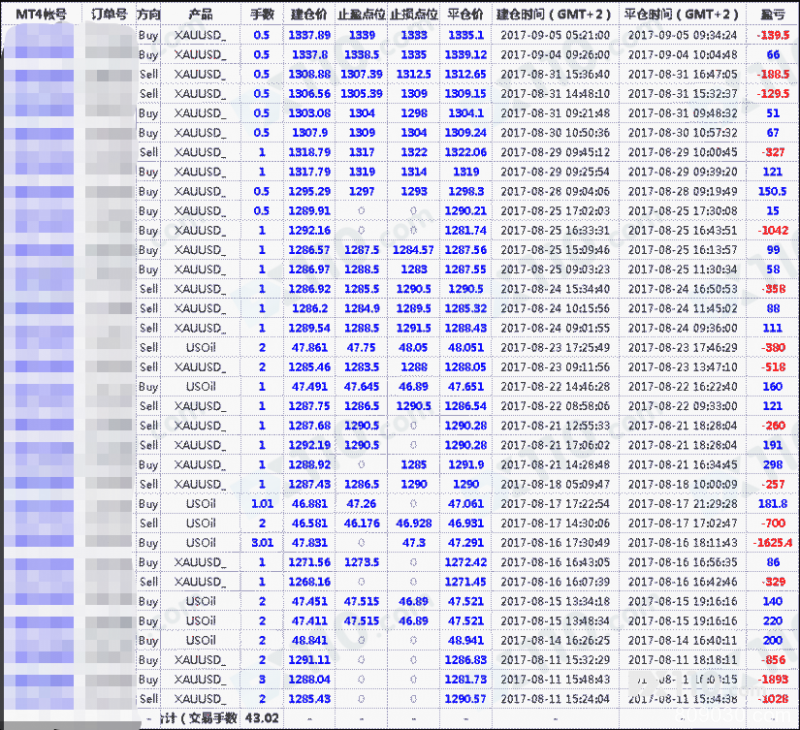Select the profit value 298
The image size is (800, 730).
tap(773, 465)
